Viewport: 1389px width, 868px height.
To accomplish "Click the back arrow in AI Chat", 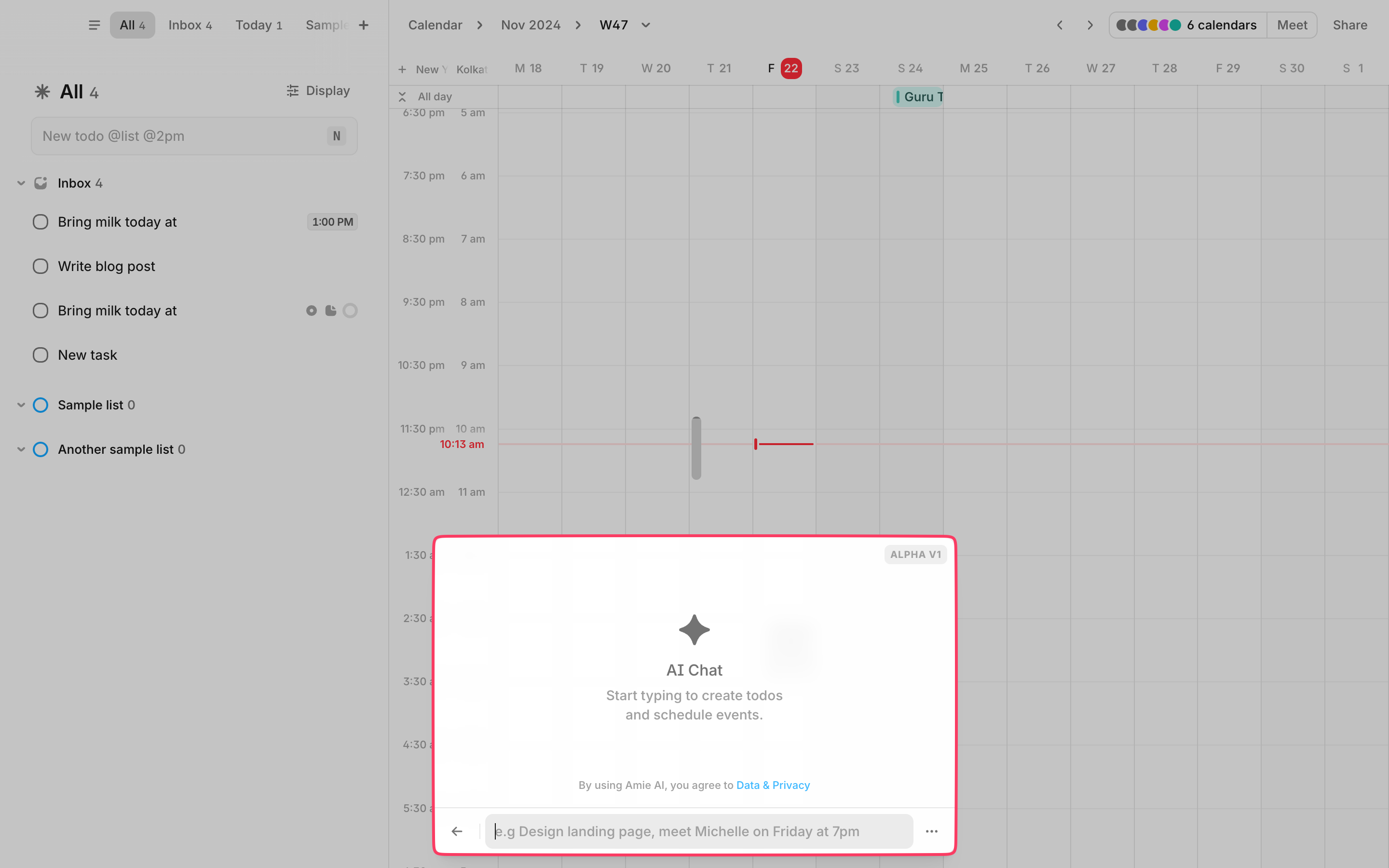I will point(457,831).
